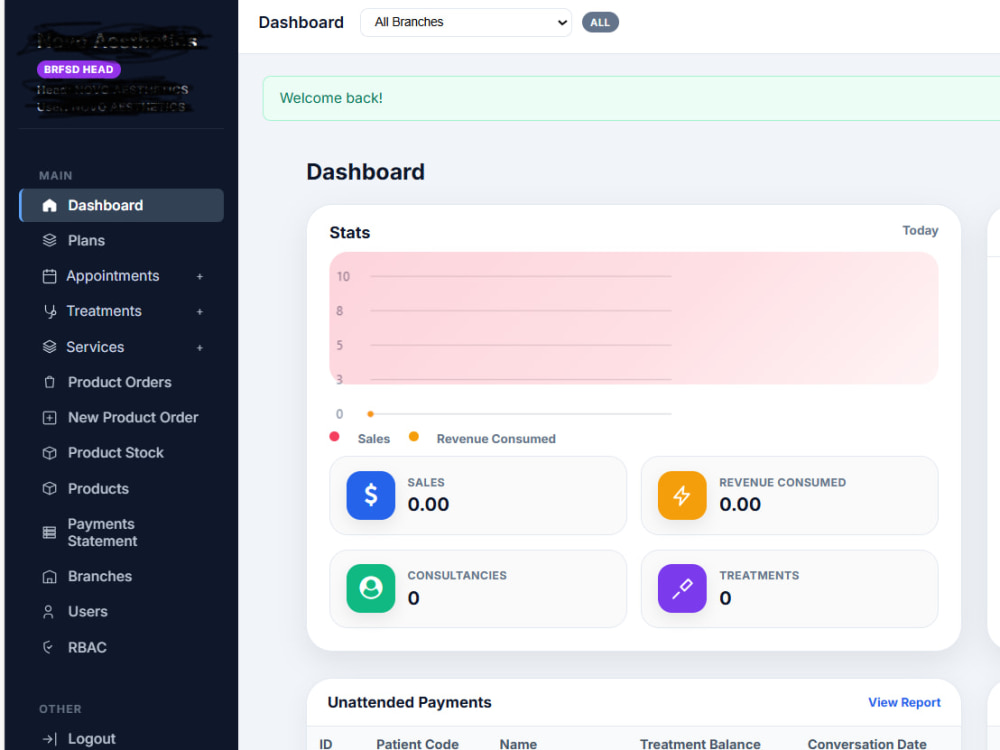The image size is (1000, 750).
Task: Expand the Services submenu plus
Action: pyautogui.click(x=200, y=348)
